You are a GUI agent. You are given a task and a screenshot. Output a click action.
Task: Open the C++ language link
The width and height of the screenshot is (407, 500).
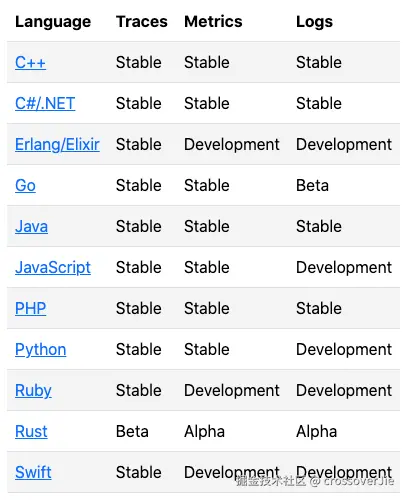[x=30, y=62]
